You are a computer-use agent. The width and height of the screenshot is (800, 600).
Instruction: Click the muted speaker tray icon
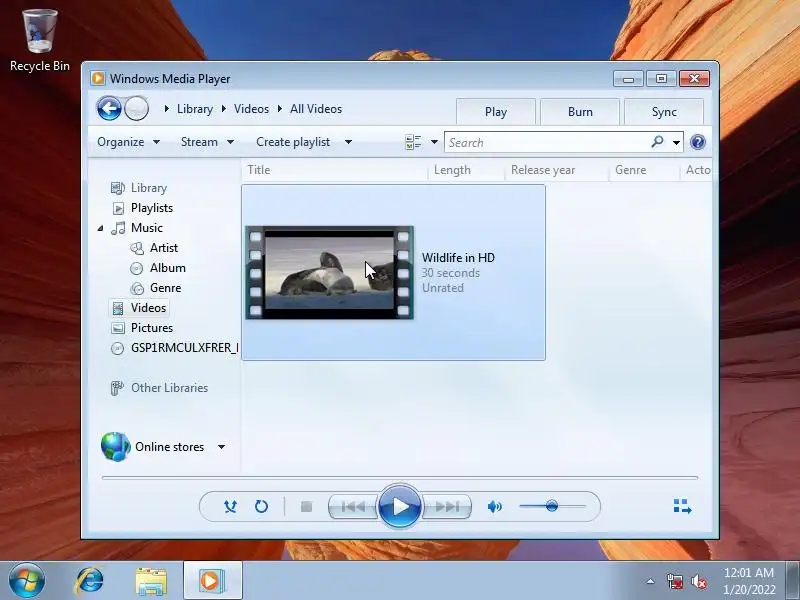tap(698, 581)
